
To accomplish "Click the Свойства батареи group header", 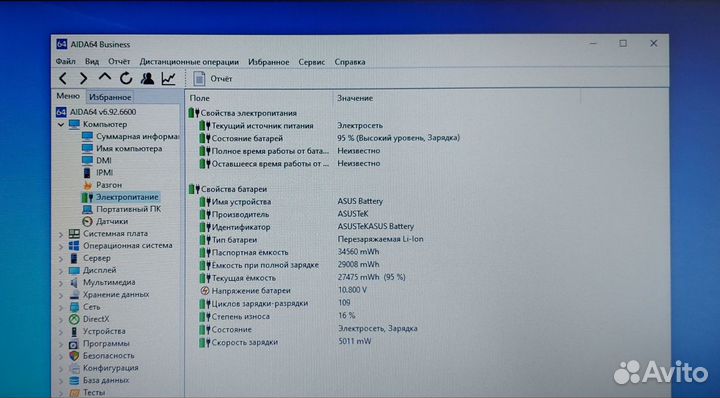I will point(228,189).
